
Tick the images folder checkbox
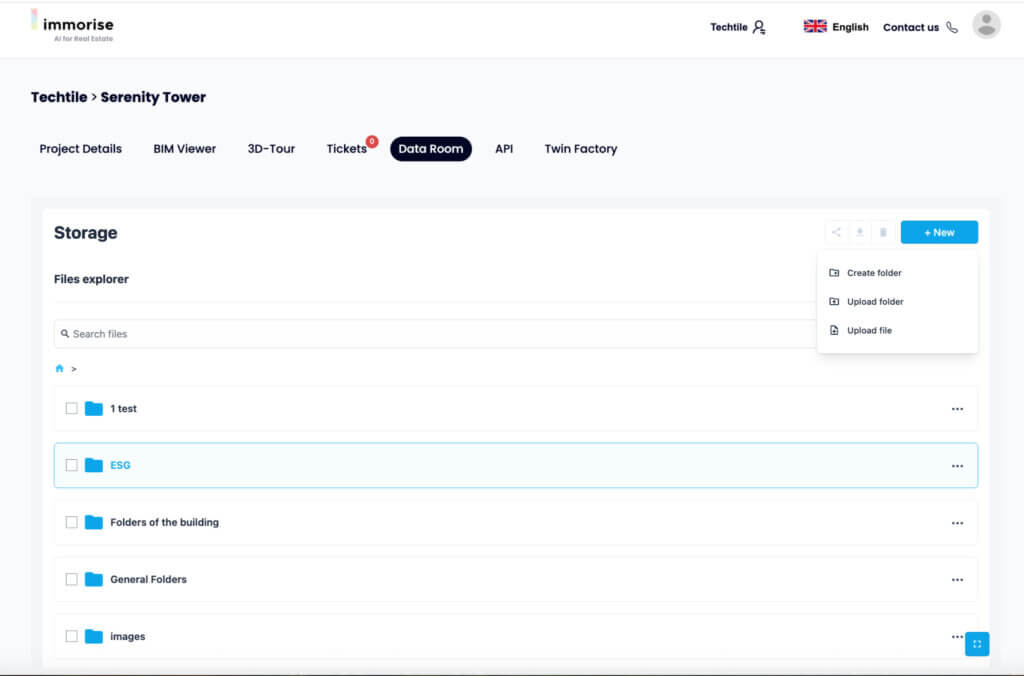71,636
